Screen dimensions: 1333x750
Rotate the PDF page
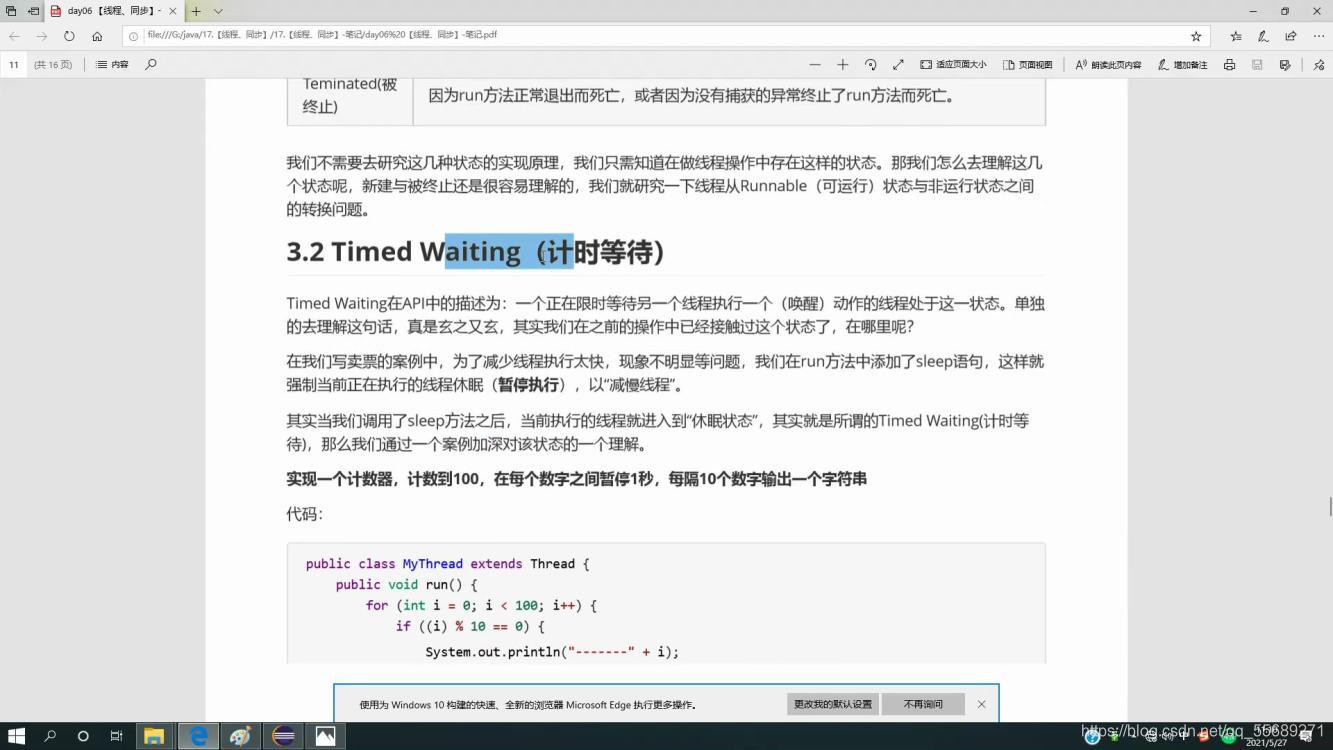870,64
